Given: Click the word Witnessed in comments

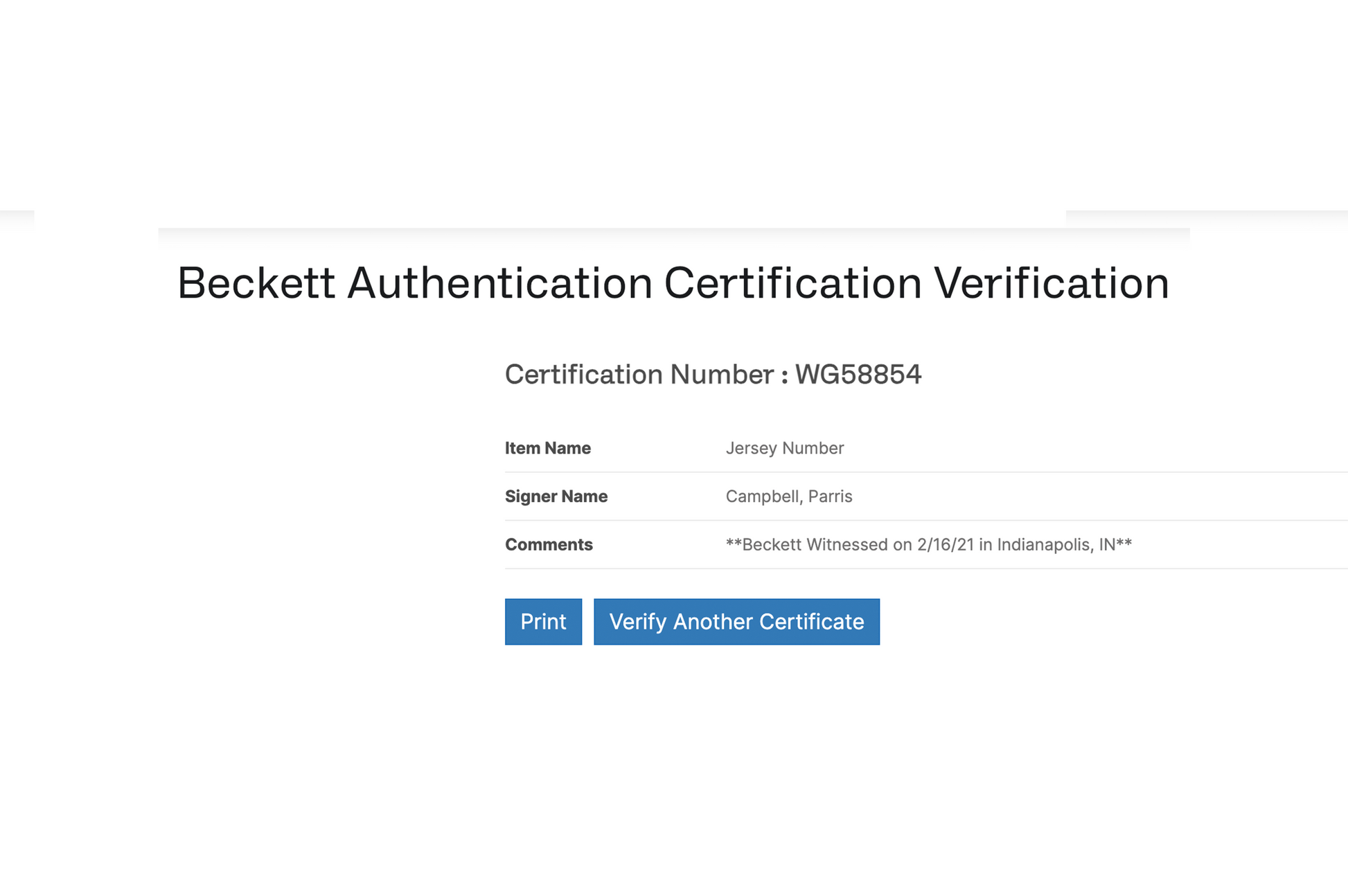Looking at the screenshot, I should pos(846,545).
